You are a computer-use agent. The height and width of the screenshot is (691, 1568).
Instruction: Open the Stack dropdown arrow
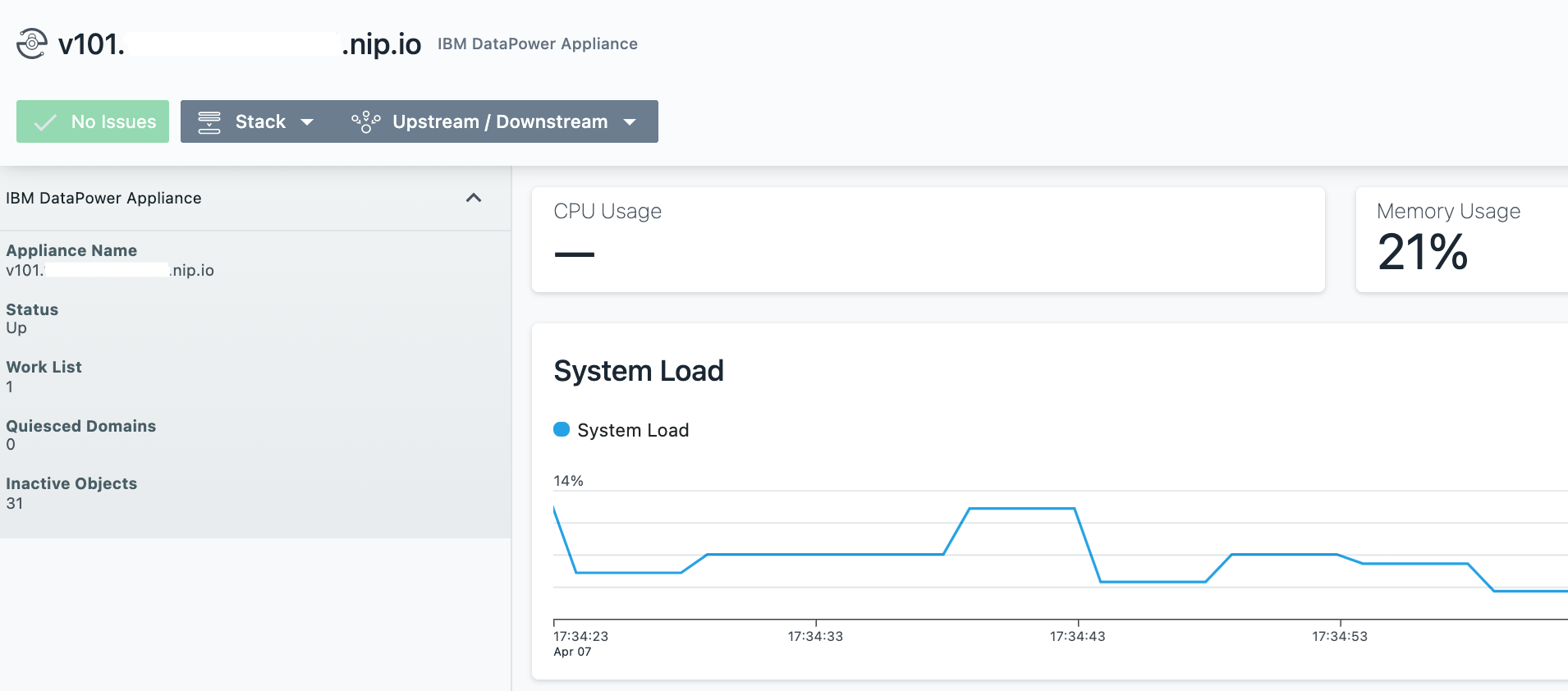(307, 122)
